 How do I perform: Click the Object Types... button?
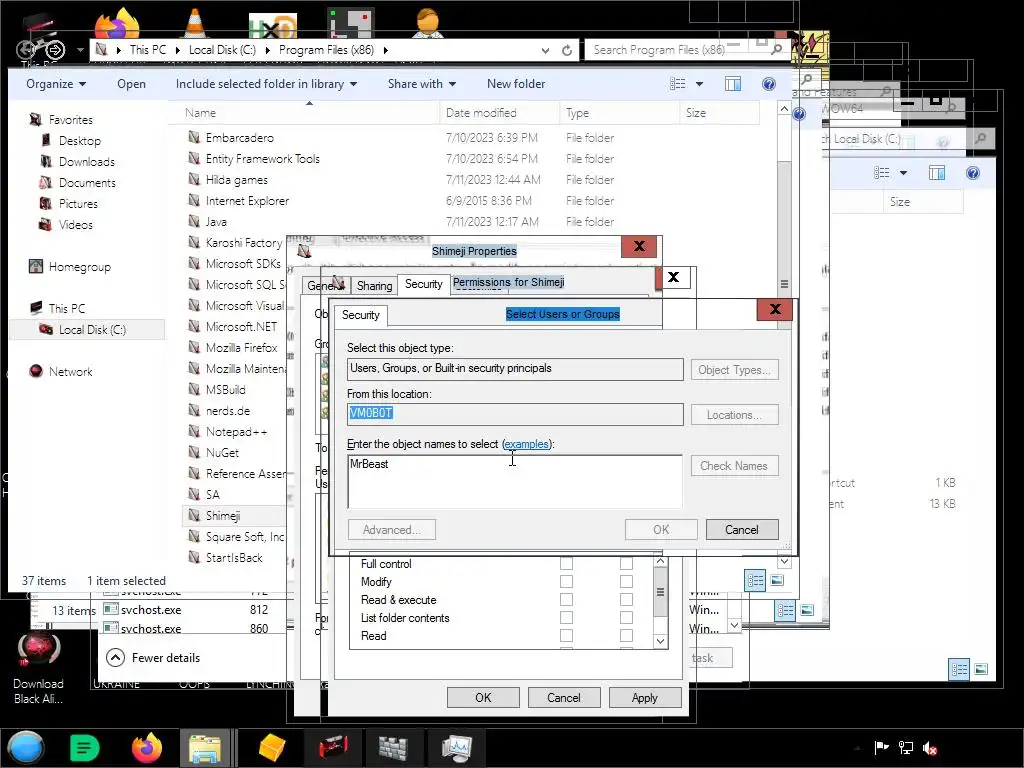[x=735, y=370]
